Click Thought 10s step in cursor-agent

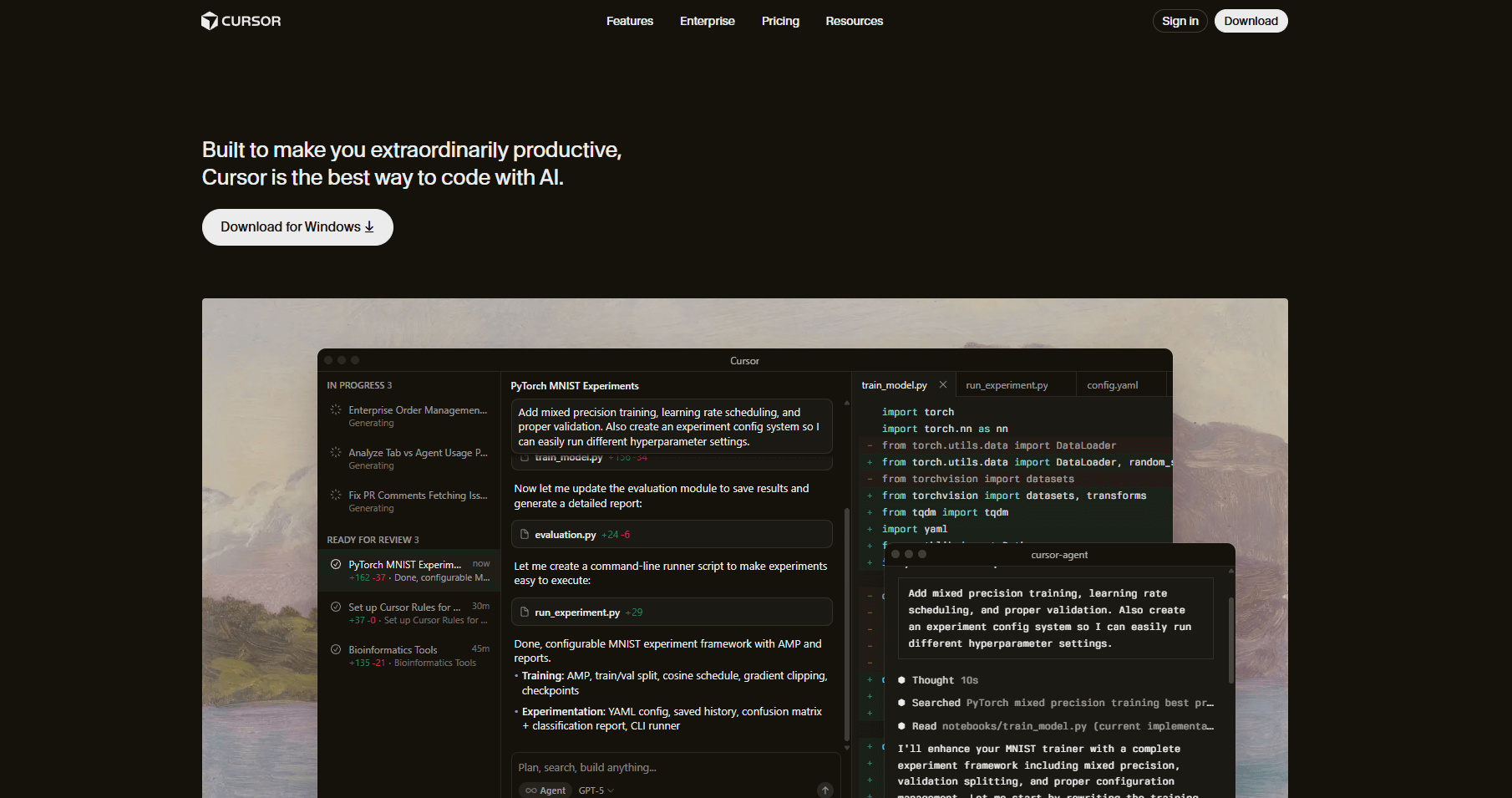[937, 680]
